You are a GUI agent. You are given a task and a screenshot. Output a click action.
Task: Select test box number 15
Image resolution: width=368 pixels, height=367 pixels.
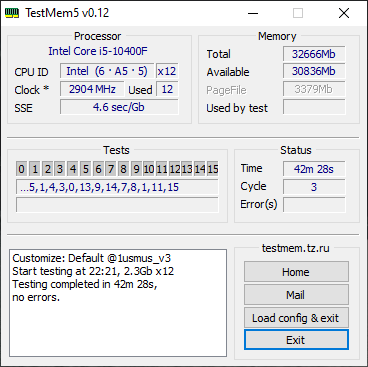tap(213, 169)
